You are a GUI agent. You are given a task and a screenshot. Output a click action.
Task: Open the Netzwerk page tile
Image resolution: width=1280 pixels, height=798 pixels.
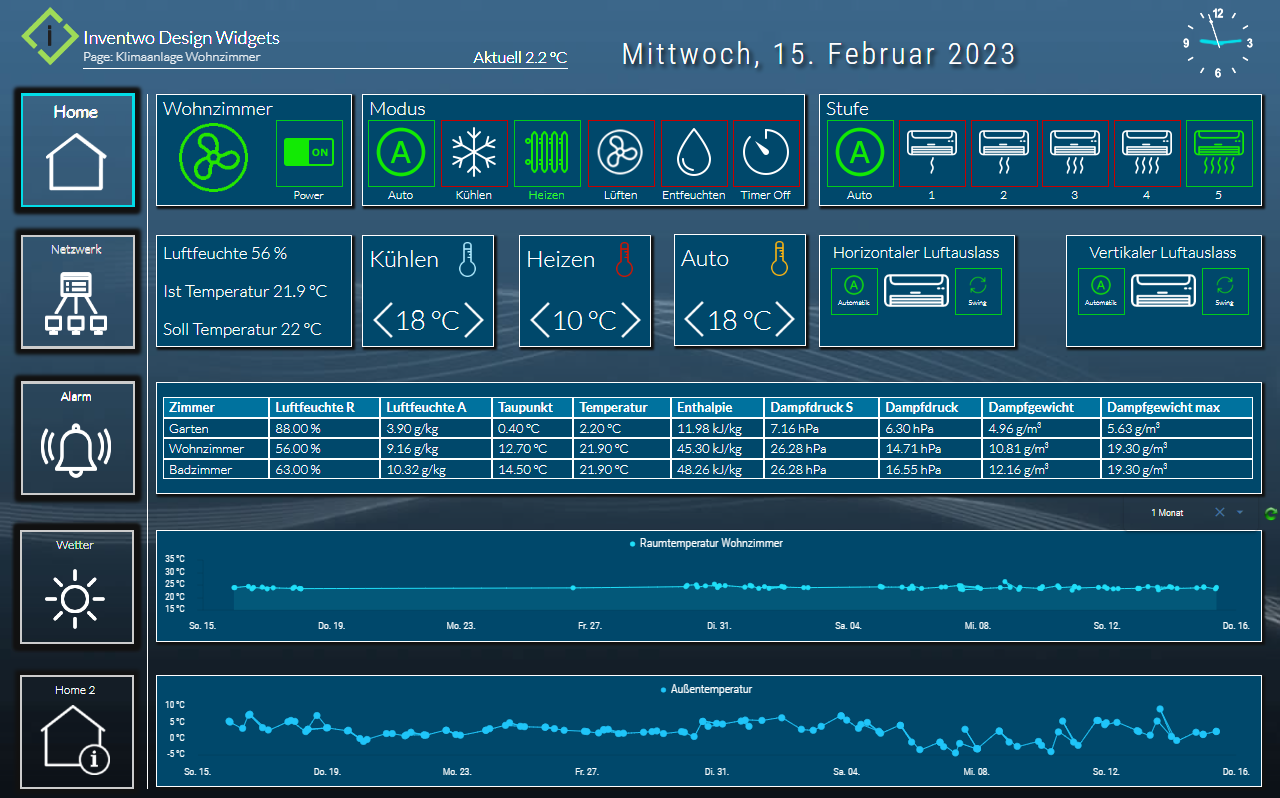point(78,292)
